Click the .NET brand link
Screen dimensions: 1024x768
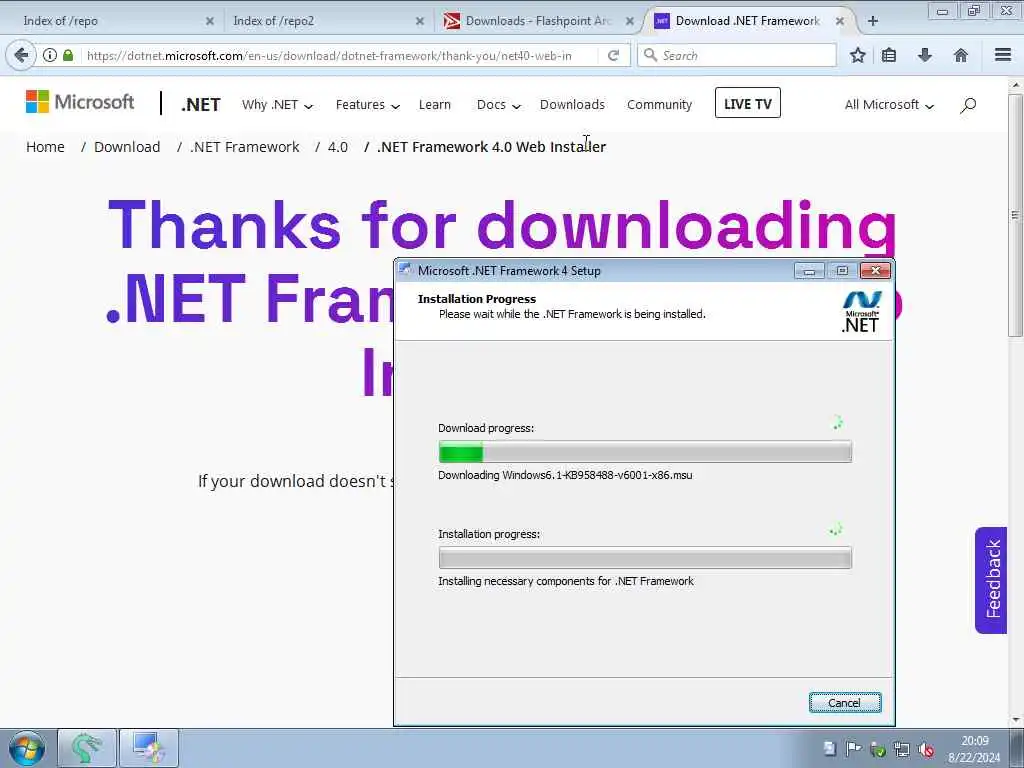coord(200,104)
